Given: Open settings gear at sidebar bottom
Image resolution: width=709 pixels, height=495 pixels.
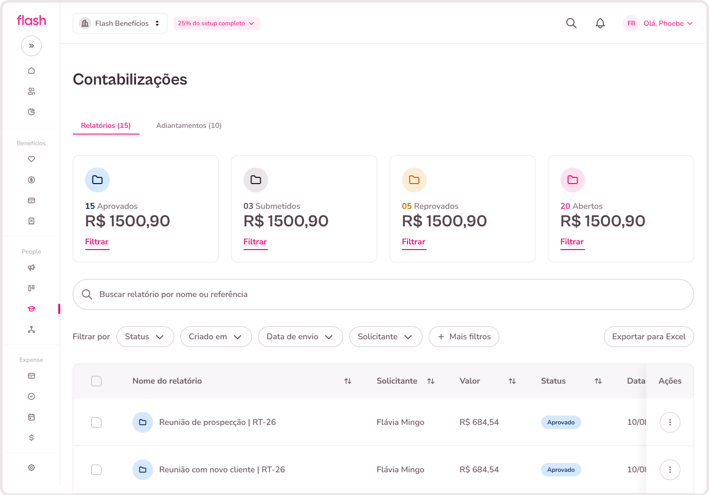Looking at the screenshot, I should click(31, 467).
